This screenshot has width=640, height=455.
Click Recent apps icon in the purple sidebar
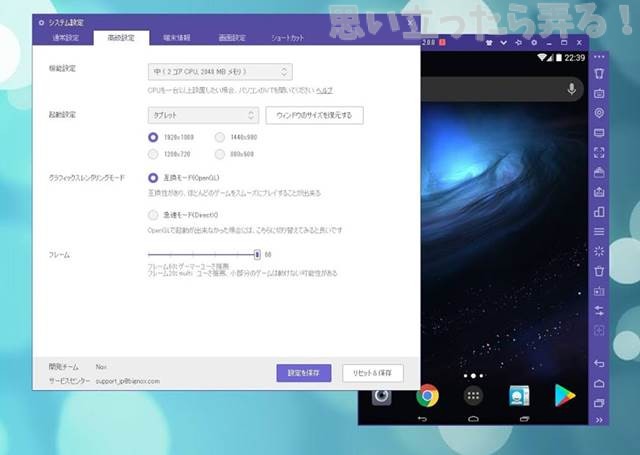point(599,403)
